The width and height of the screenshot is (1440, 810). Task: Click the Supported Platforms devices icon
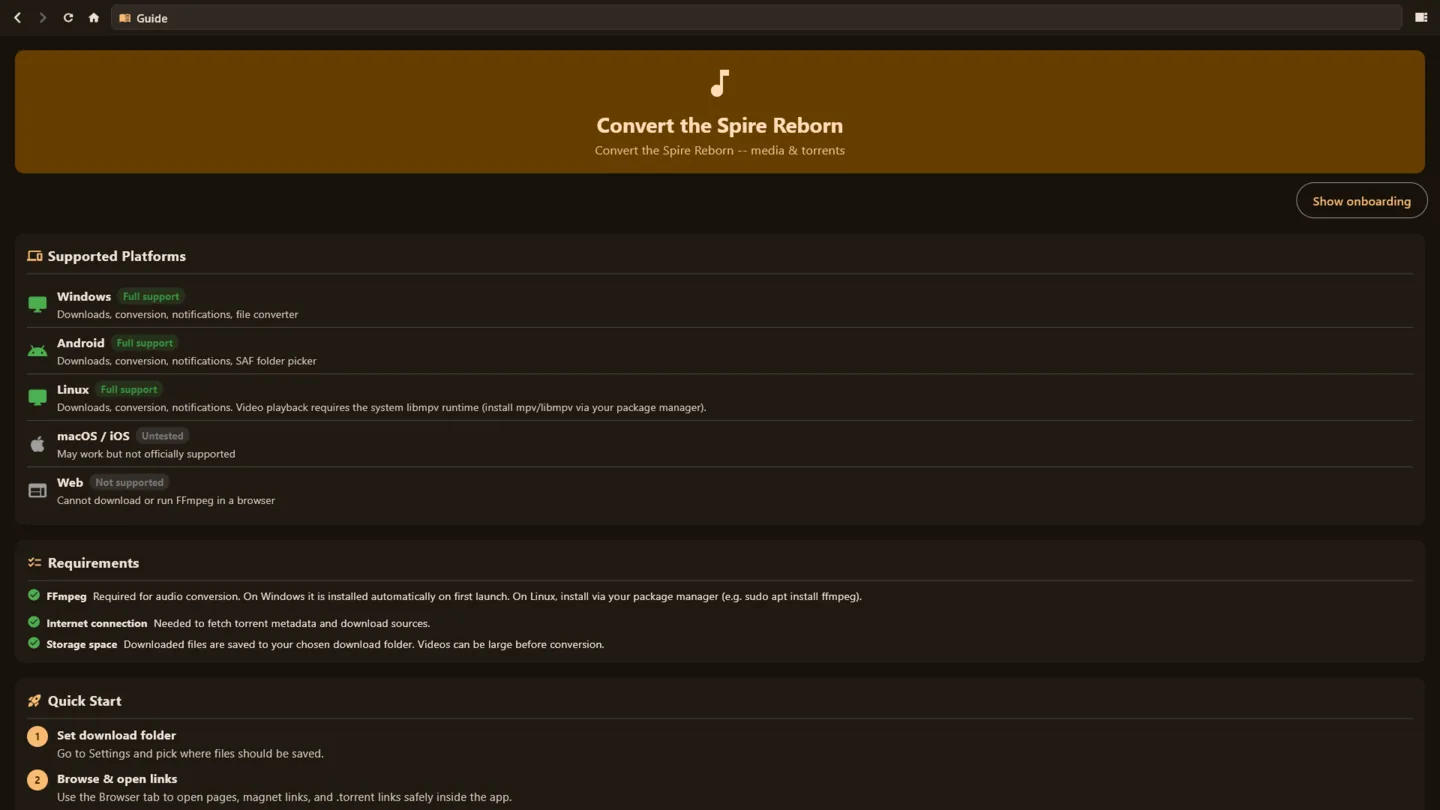[x=35, y=256]
